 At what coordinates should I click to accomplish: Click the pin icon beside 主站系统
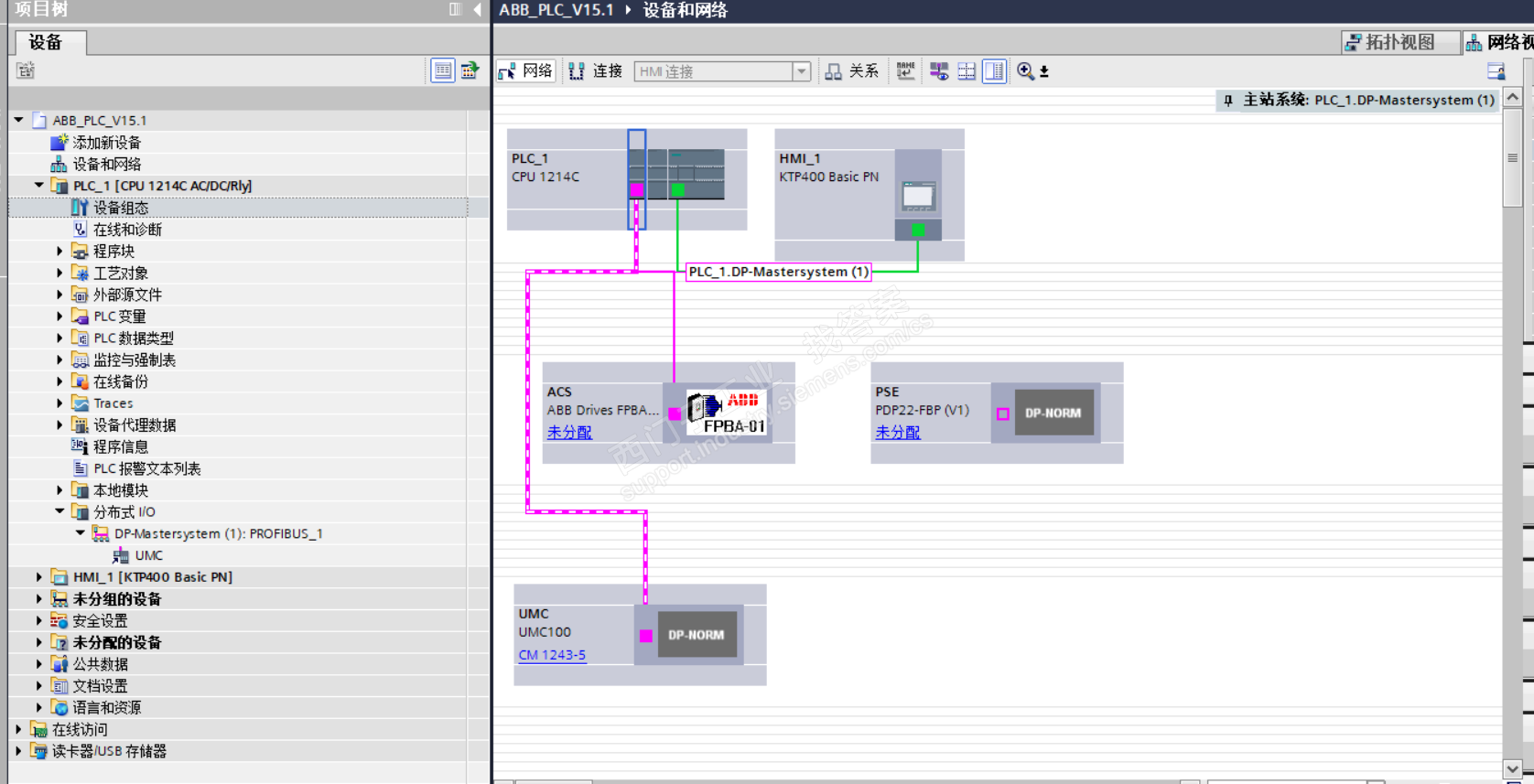click(x=1228, y=101)
